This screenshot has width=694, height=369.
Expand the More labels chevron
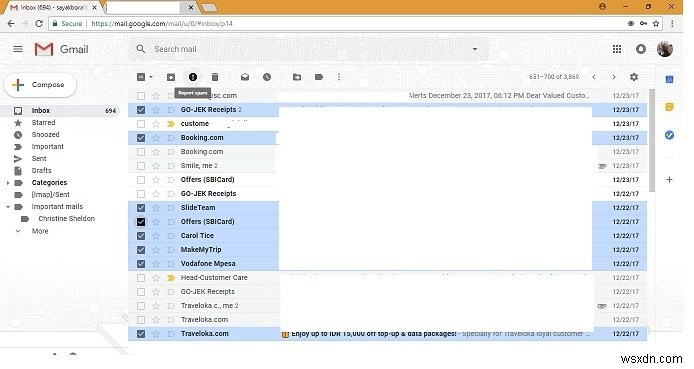(x=18, y=231)
